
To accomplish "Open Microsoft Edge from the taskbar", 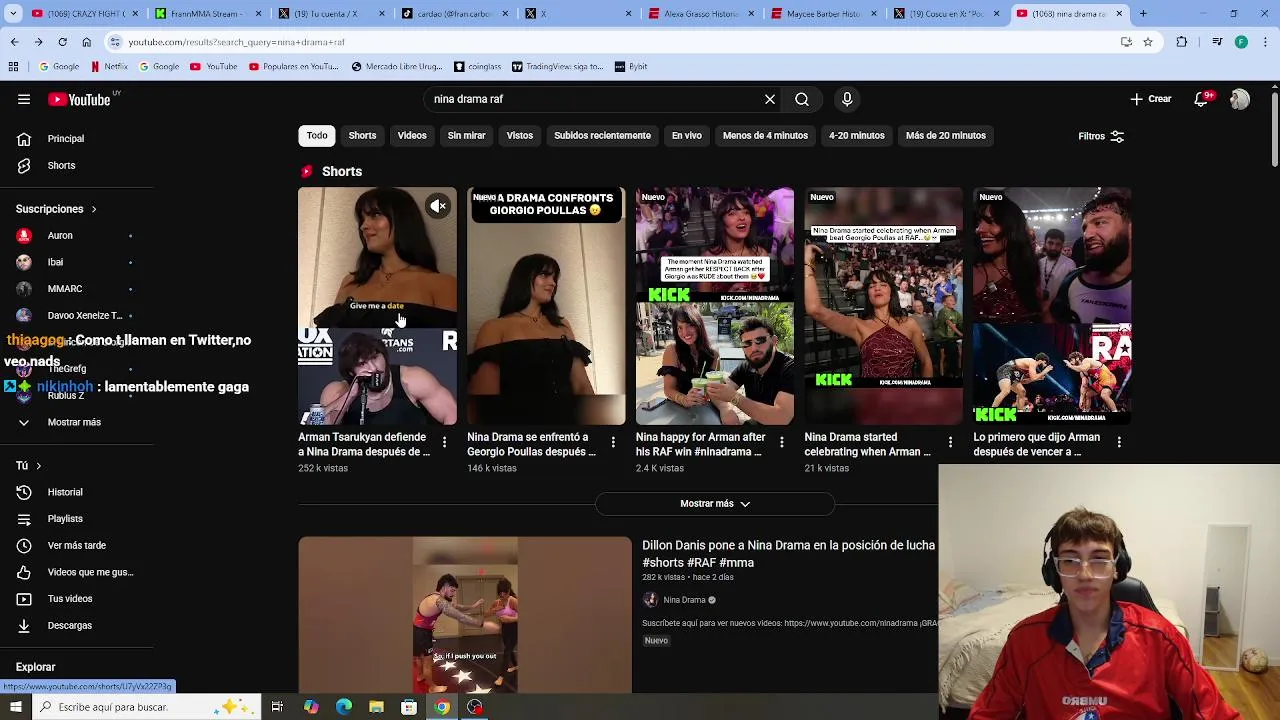I will (x=343, y=707).
